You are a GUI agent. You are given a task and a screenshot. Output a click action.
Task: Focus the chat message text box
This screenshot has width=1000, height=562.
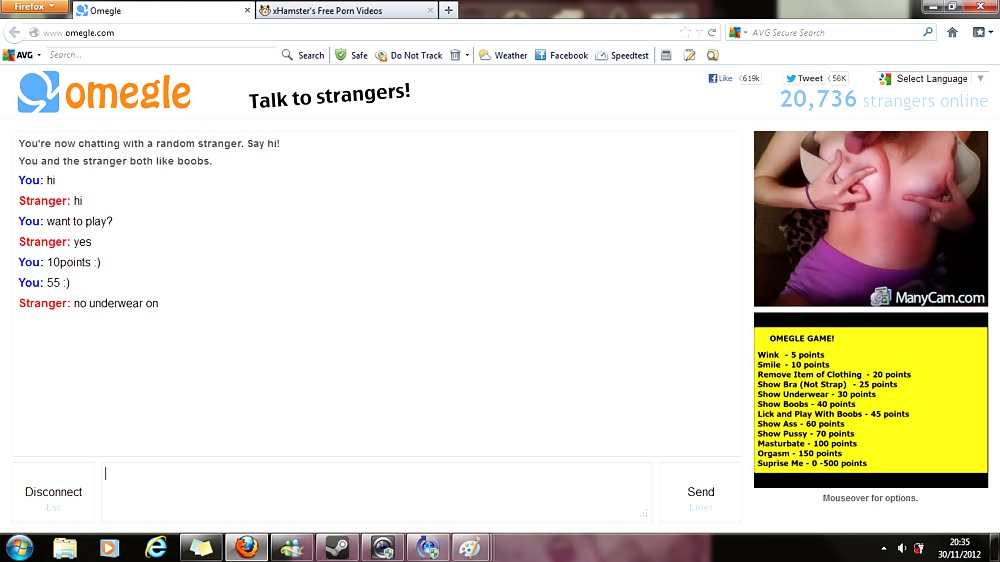coord(376,491)
